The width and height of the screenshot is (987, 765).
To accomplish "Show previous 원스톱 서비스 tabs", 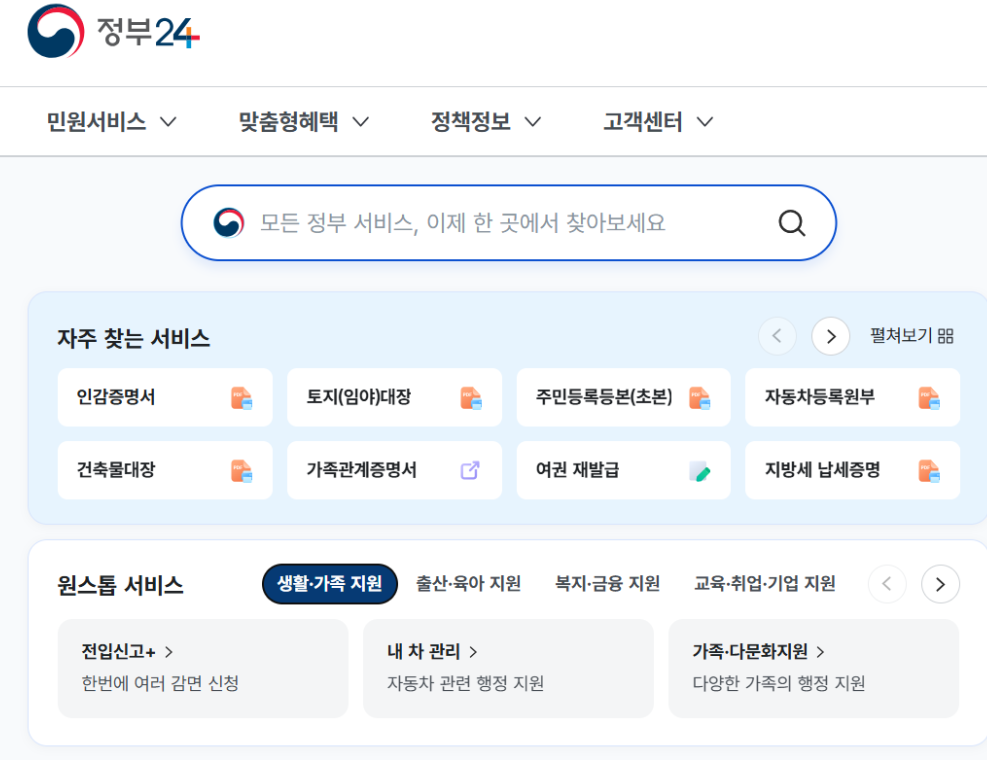I will click(x=887, y=584).
